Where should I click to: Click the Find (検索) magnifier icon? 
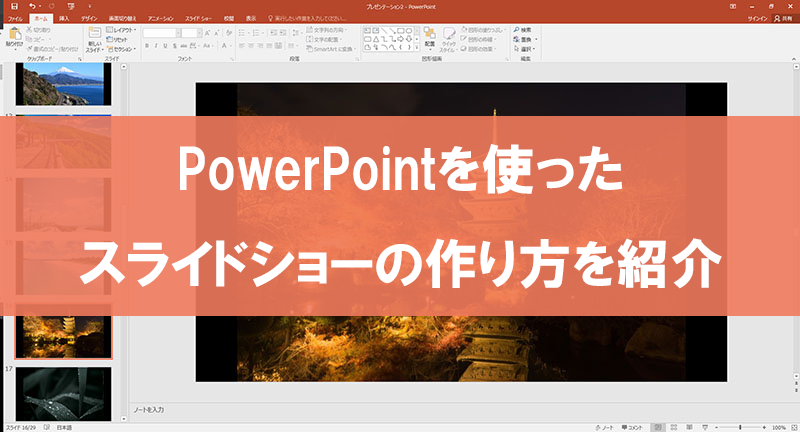coord(516,30)
